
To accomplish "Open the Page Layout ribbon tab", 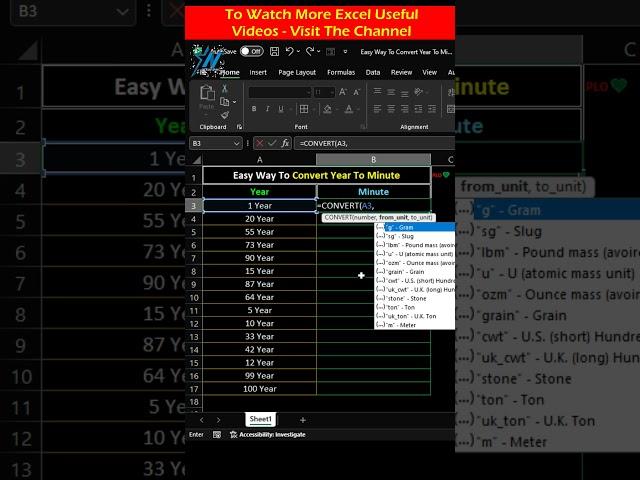I will tap(297, 72).
